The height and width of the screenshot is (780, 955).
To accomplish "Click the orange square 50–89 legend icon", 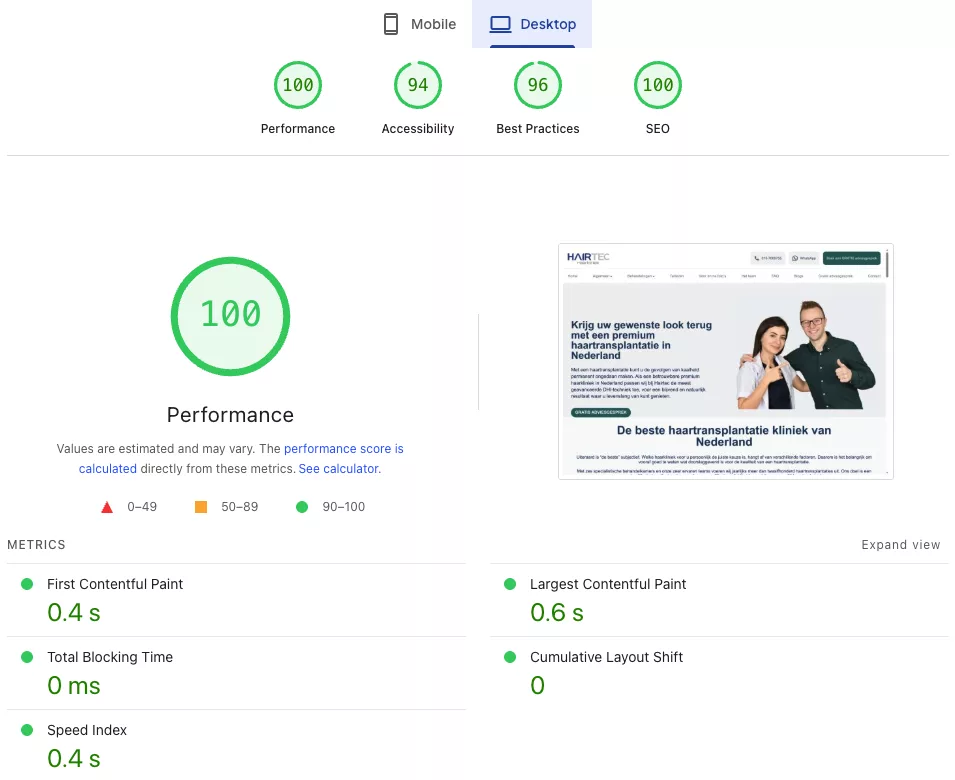I will [201, 507].
